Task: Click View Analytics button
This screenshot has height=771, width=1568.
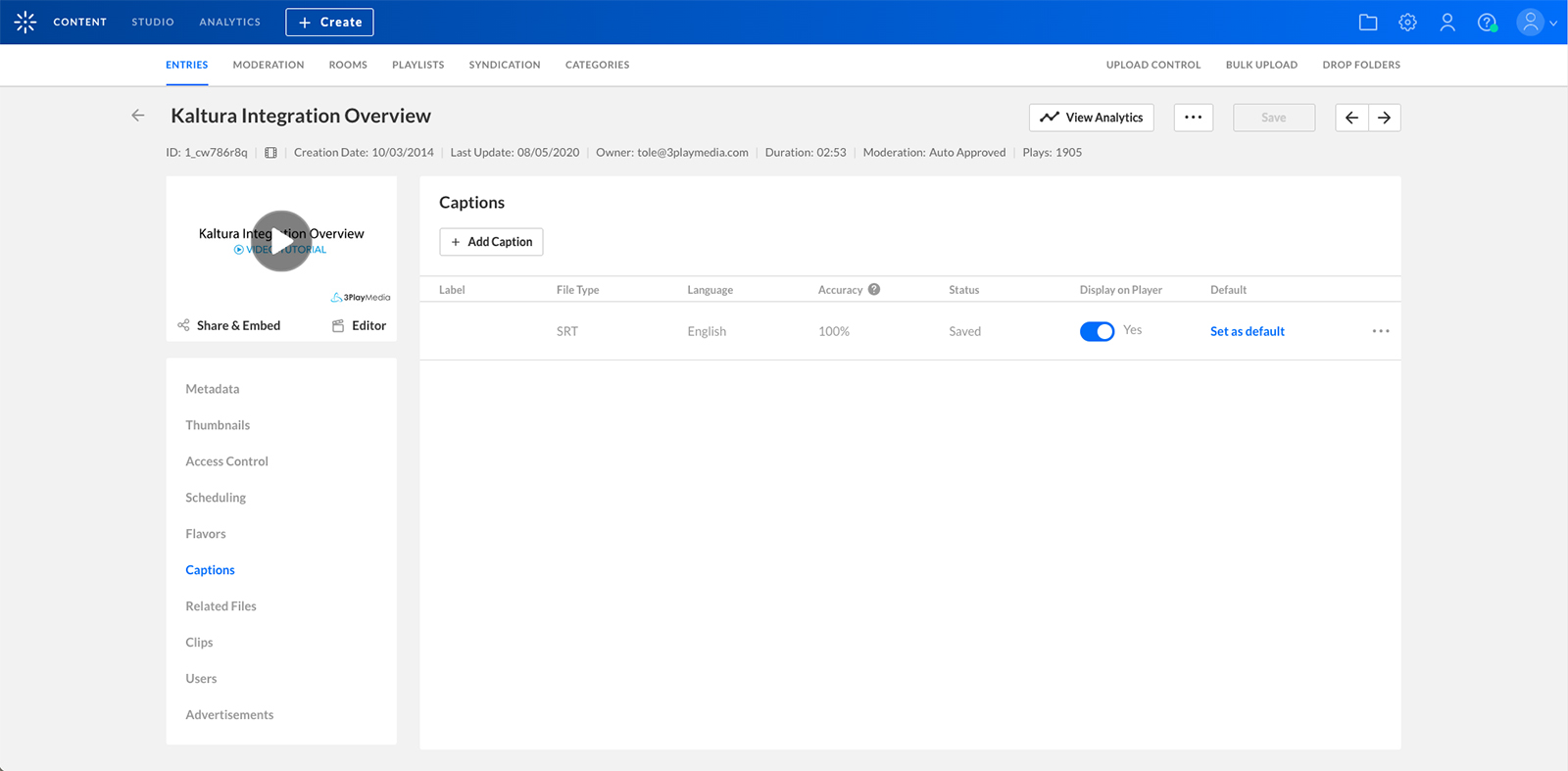Action: (1091, 118)
